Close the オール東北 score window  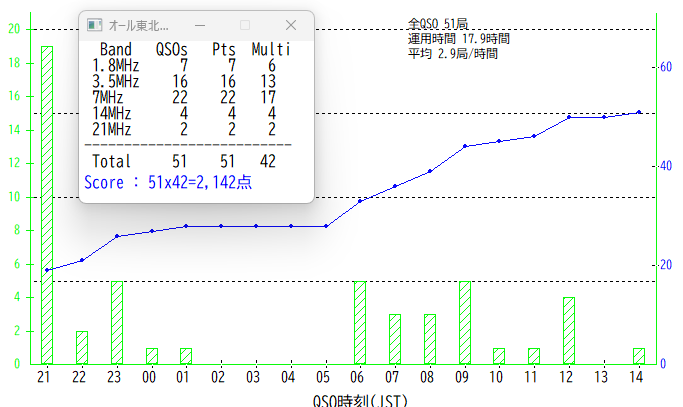(x=291, y=24)
